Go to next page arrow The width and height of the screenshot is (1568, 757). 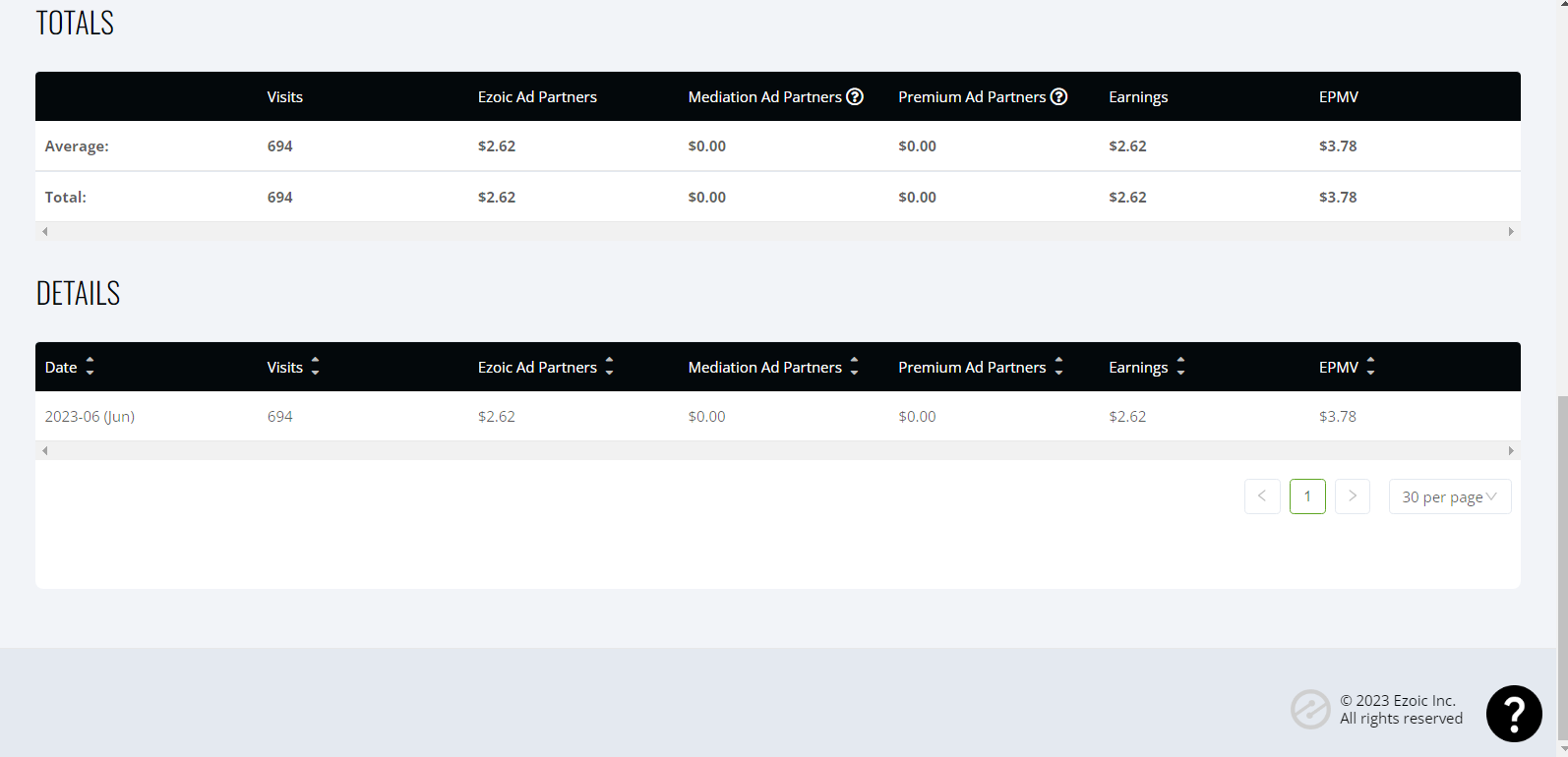pos(1353,496)
